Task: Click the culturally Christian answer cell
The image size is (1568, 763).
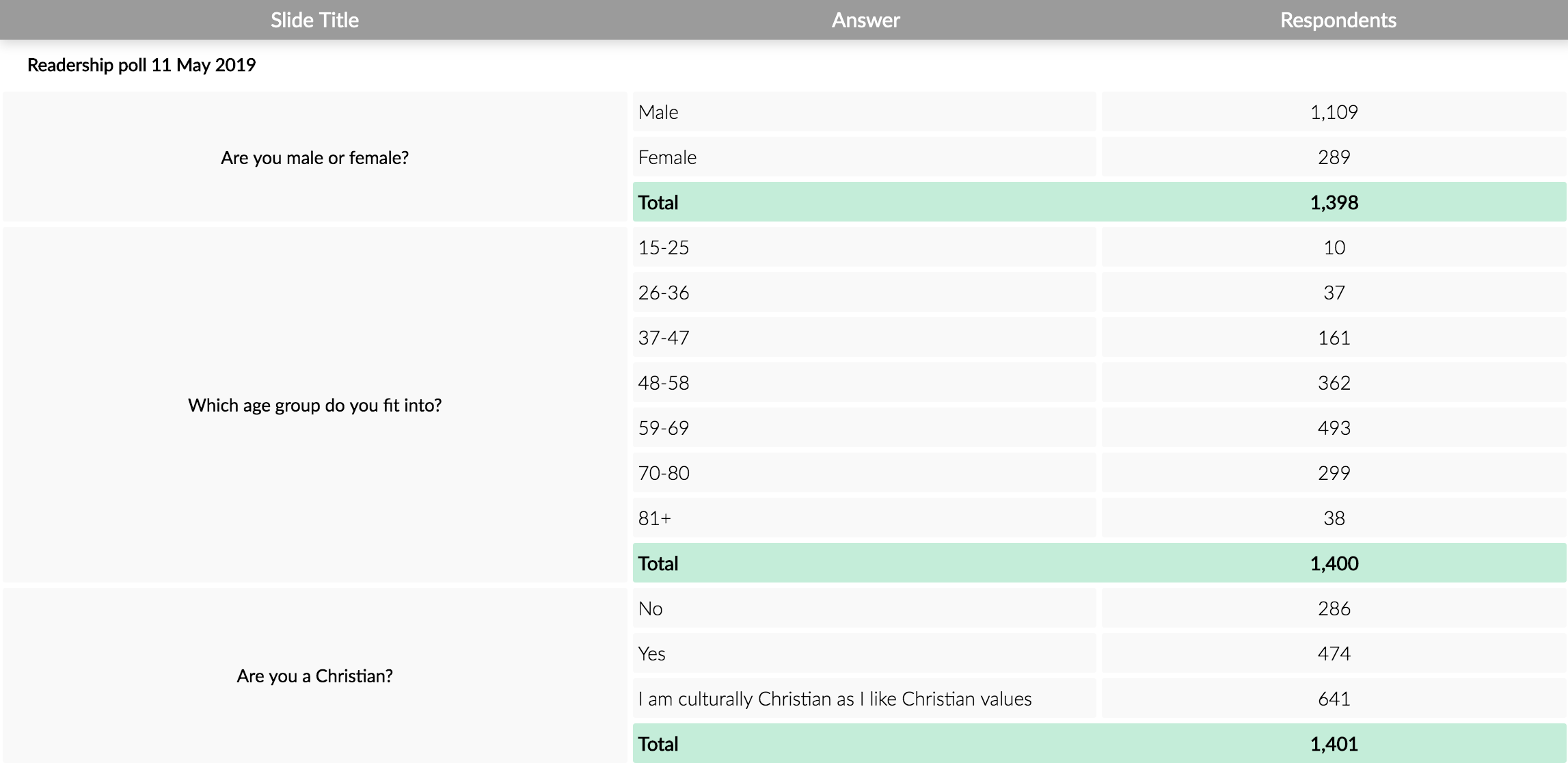Action: 864,699
